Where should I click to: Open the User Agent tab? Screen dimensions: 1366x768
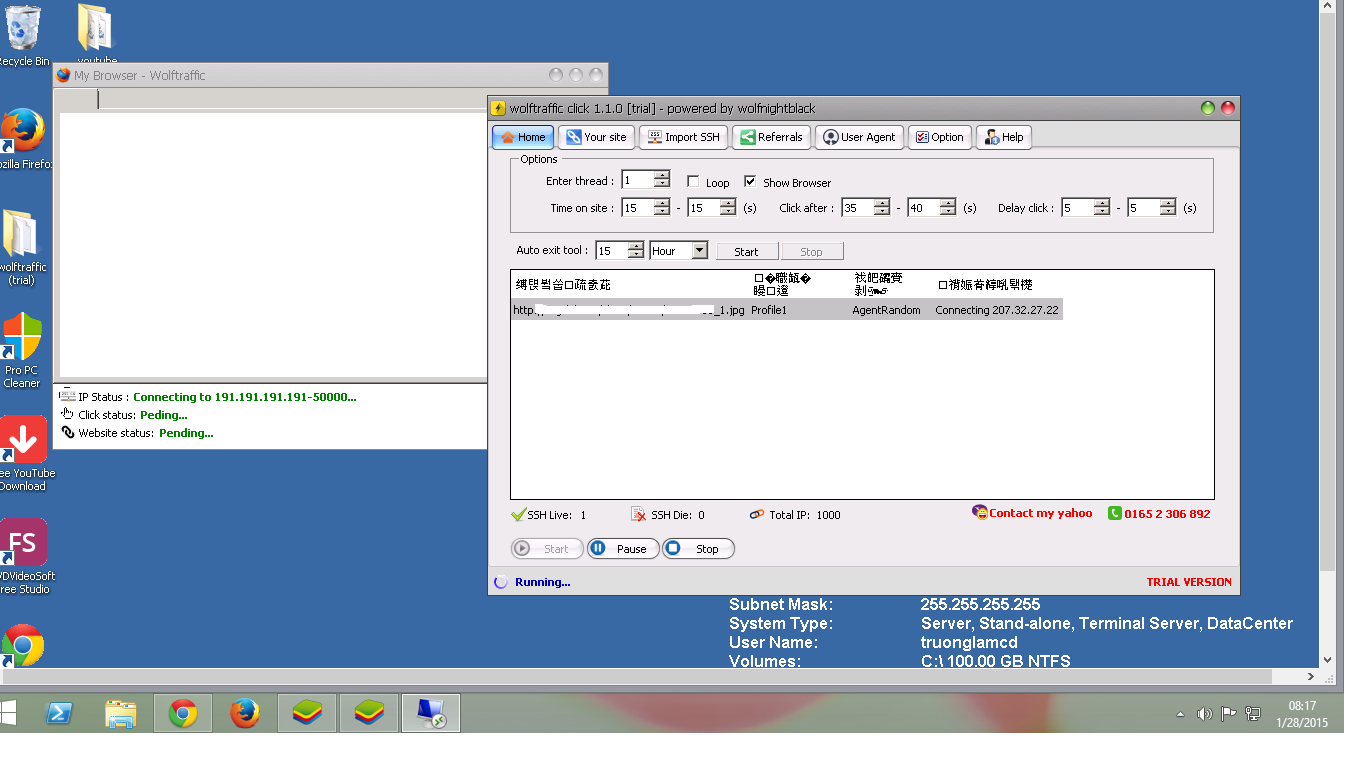tap(859, 137)
